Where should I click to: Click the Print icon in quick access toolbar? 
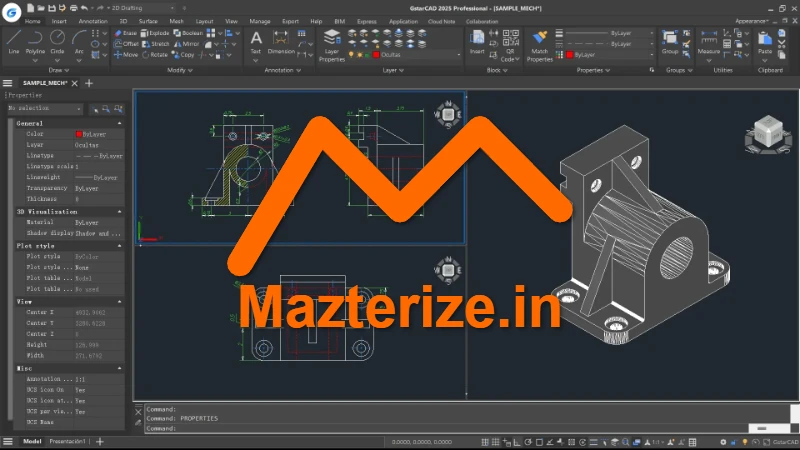coord(73,8)
